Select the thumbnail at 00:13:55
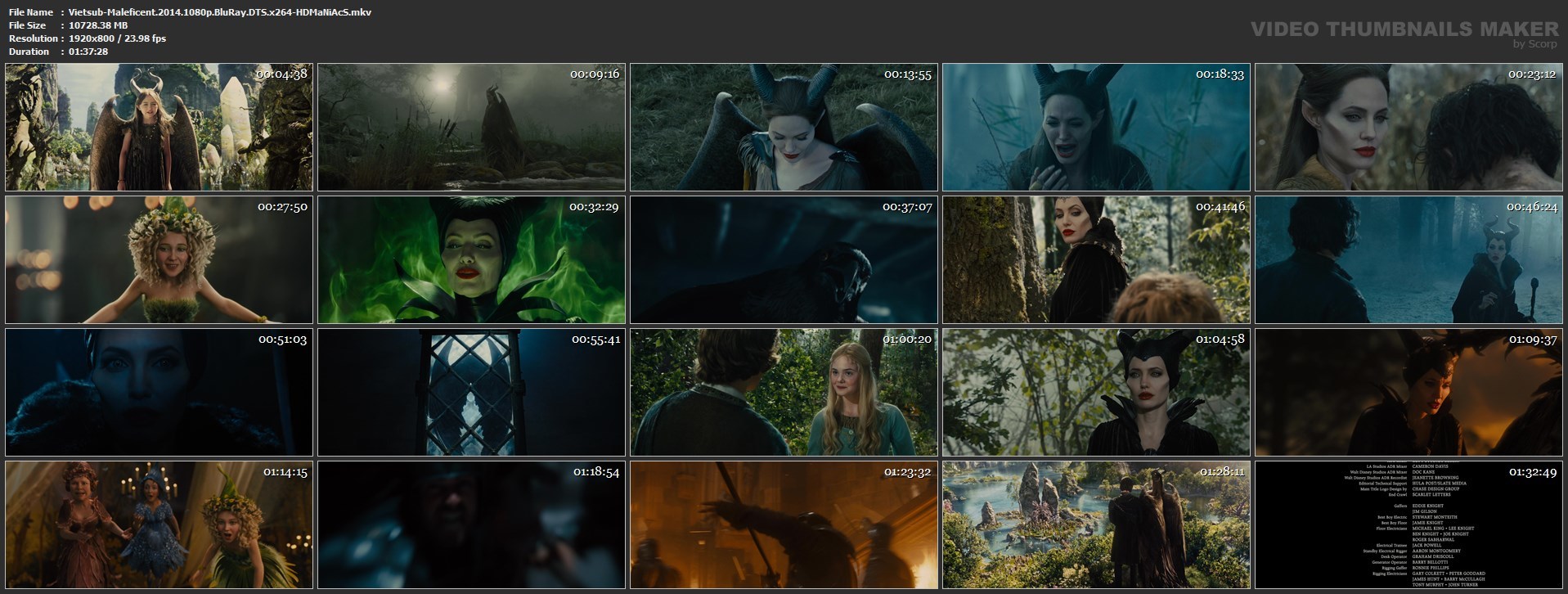Viewport: 1568px width, 594px height. click(x=784, y=127)
